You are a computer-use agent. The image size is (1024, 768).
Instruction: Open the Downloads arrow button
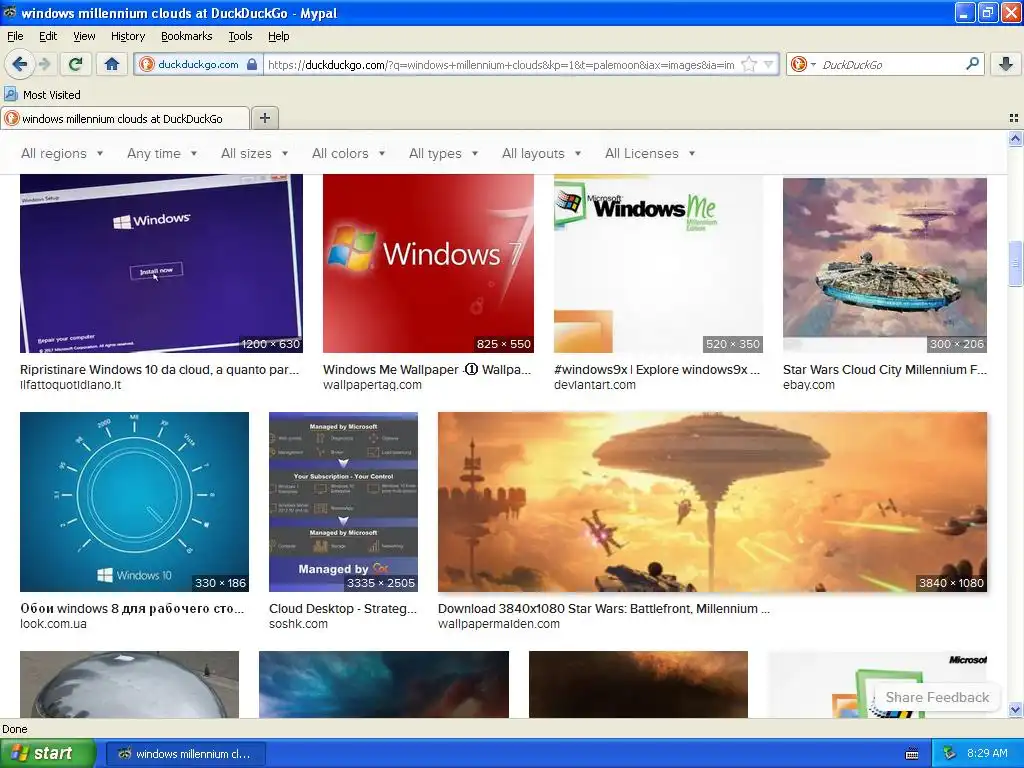pos(1006,64)
